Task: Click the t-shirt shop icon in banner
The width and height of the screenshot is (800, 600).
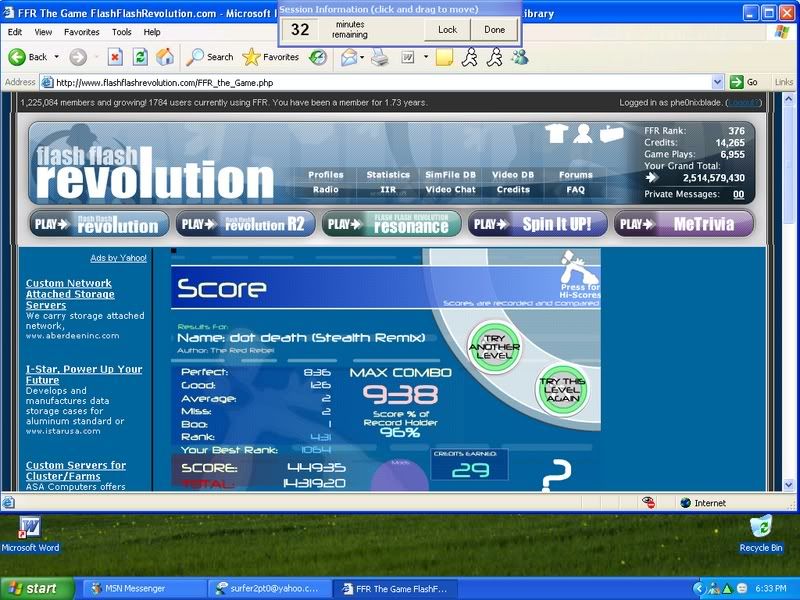Action: coord(556,134)
